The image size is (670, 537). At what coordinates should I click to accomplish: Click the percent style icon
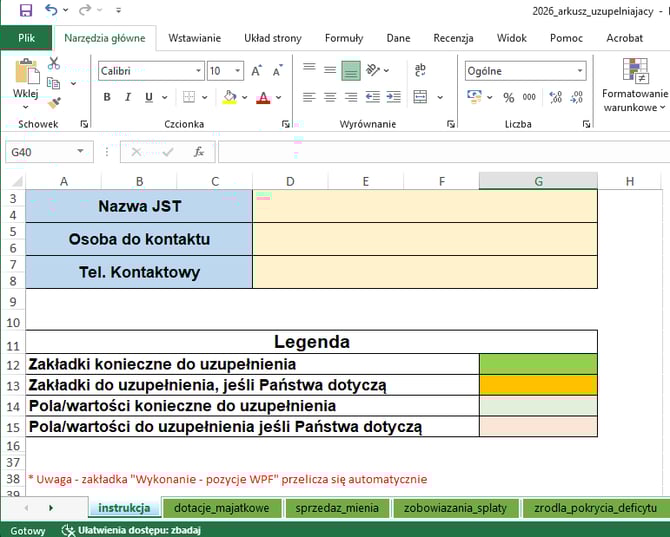tap(508, 97)
